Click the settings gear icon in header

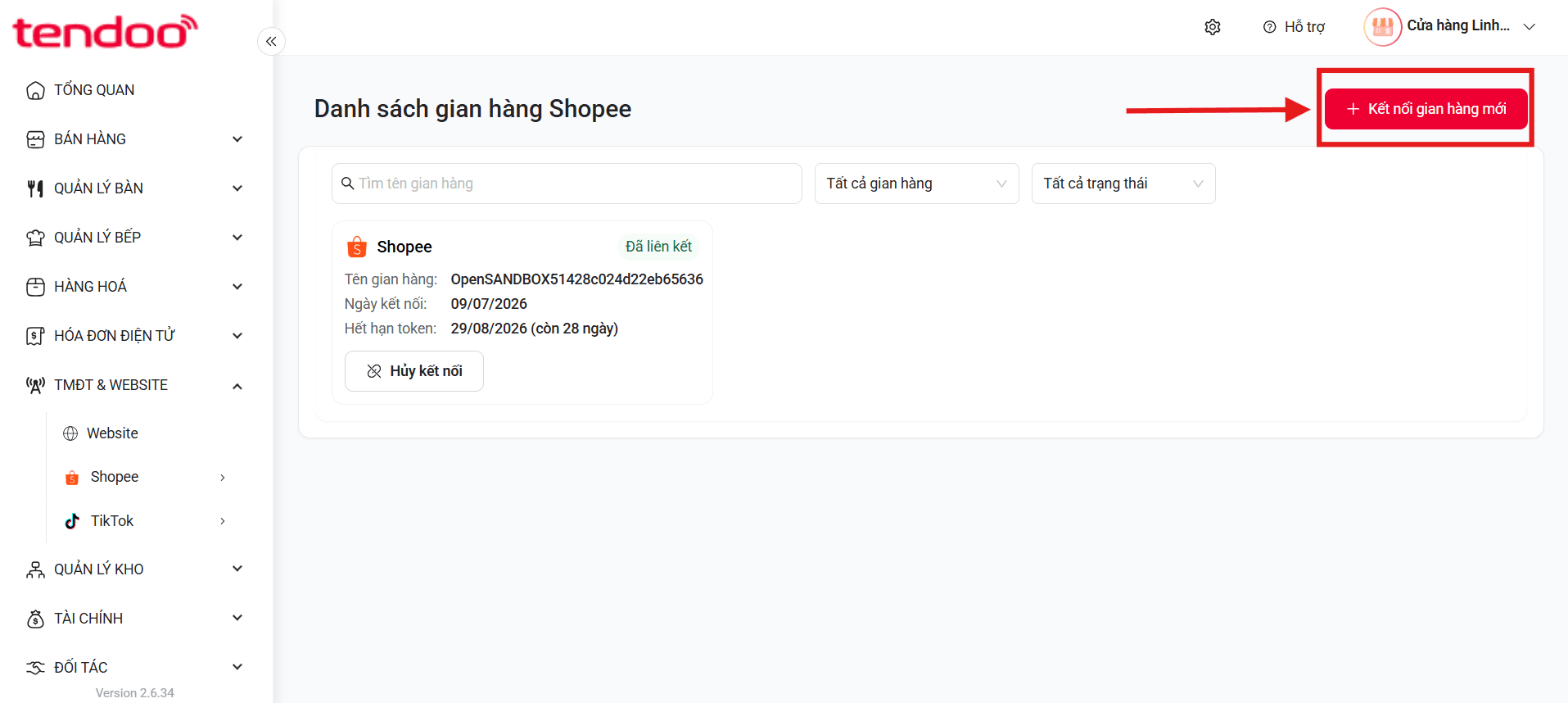(x=1213, y=27)
